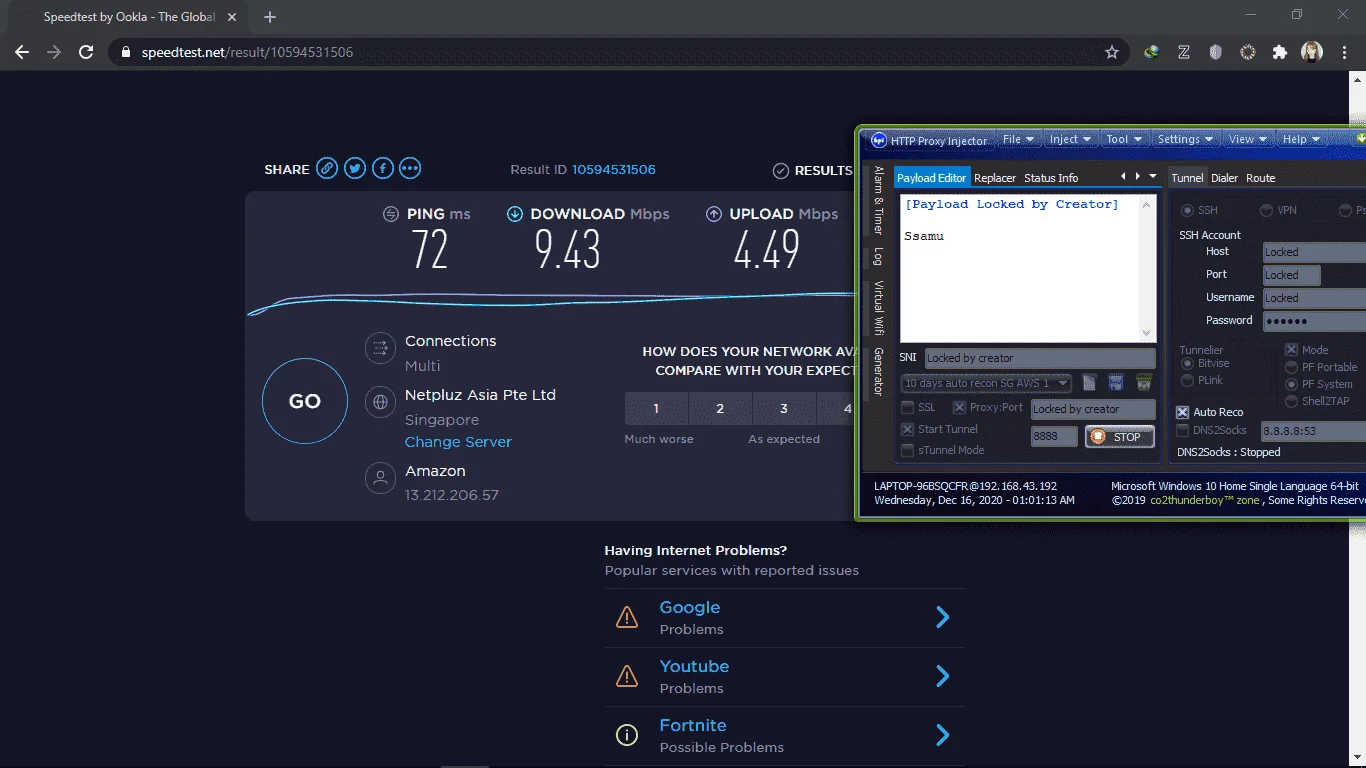Image resolution: width=1366 pixels, height=768 pixels.
Task: Switch to the Dialer tab
Action: [x=1224, y=178]
